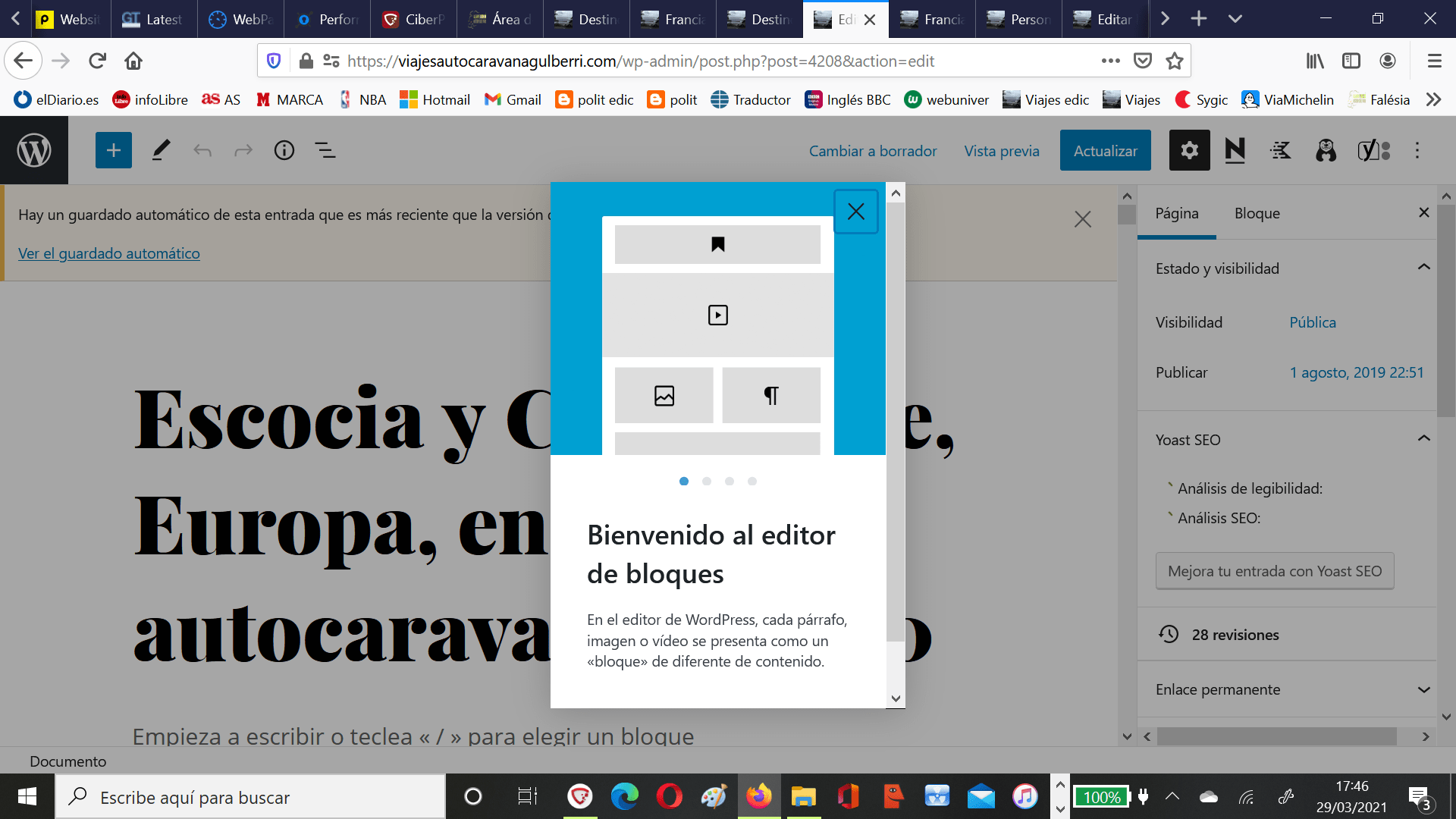Change visibility Pública setting
The height and width of the screenshot is (819, 1456).
coord(1313,322)
